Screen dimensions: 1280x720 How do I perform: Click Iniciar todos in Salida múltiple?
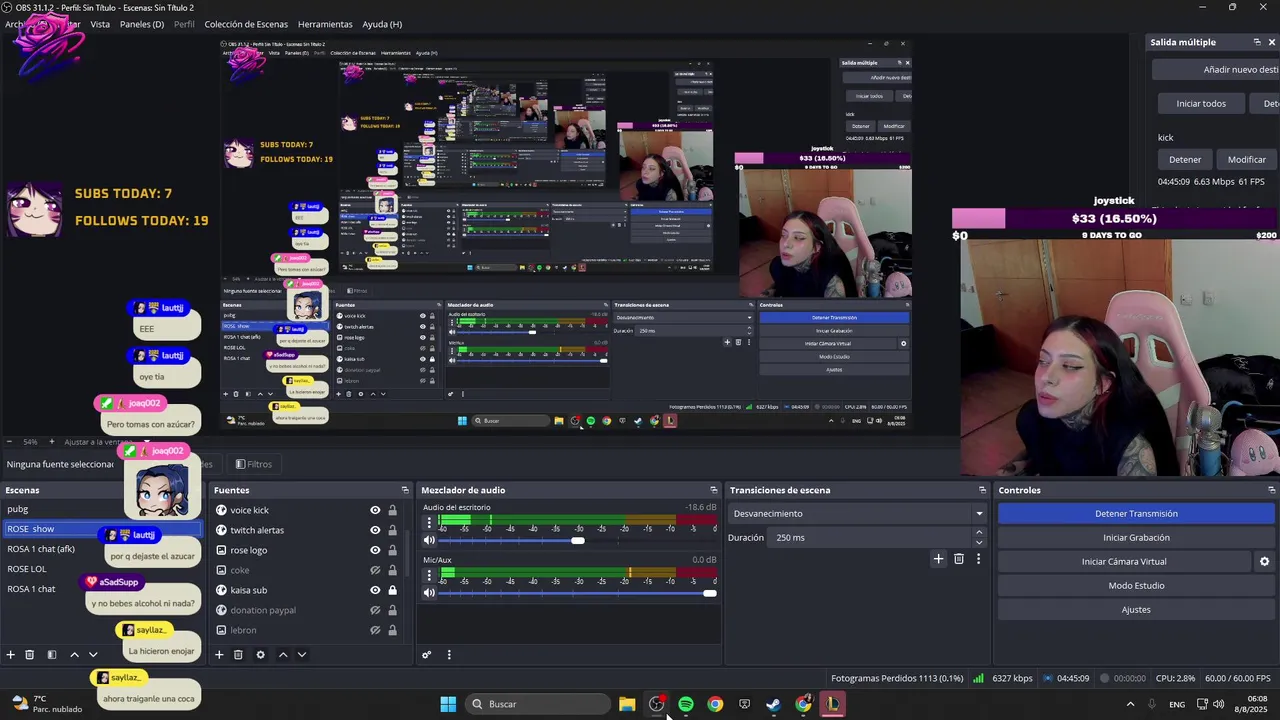[x=1201, y=103]
